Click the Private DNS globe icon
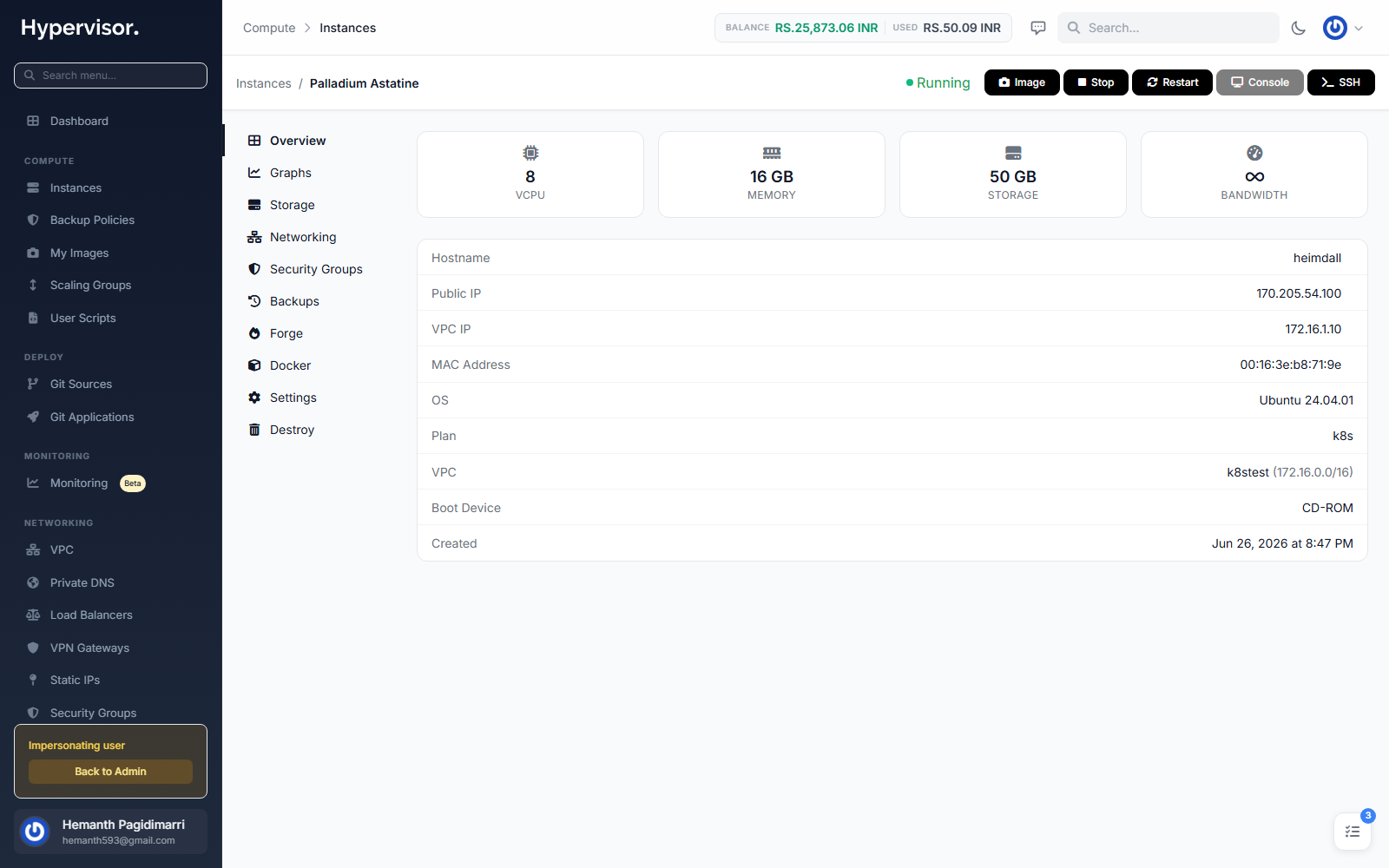This screenshot has height=868, width=1389. point(33,582)
